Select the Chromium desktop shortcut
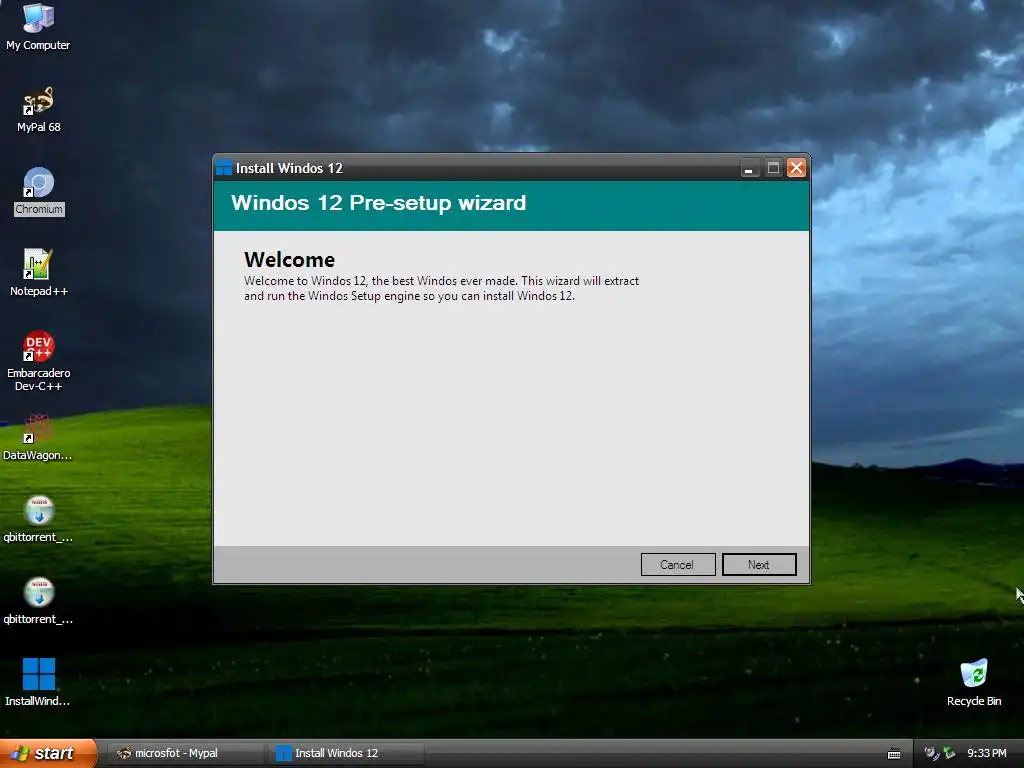 coord(39,191)
